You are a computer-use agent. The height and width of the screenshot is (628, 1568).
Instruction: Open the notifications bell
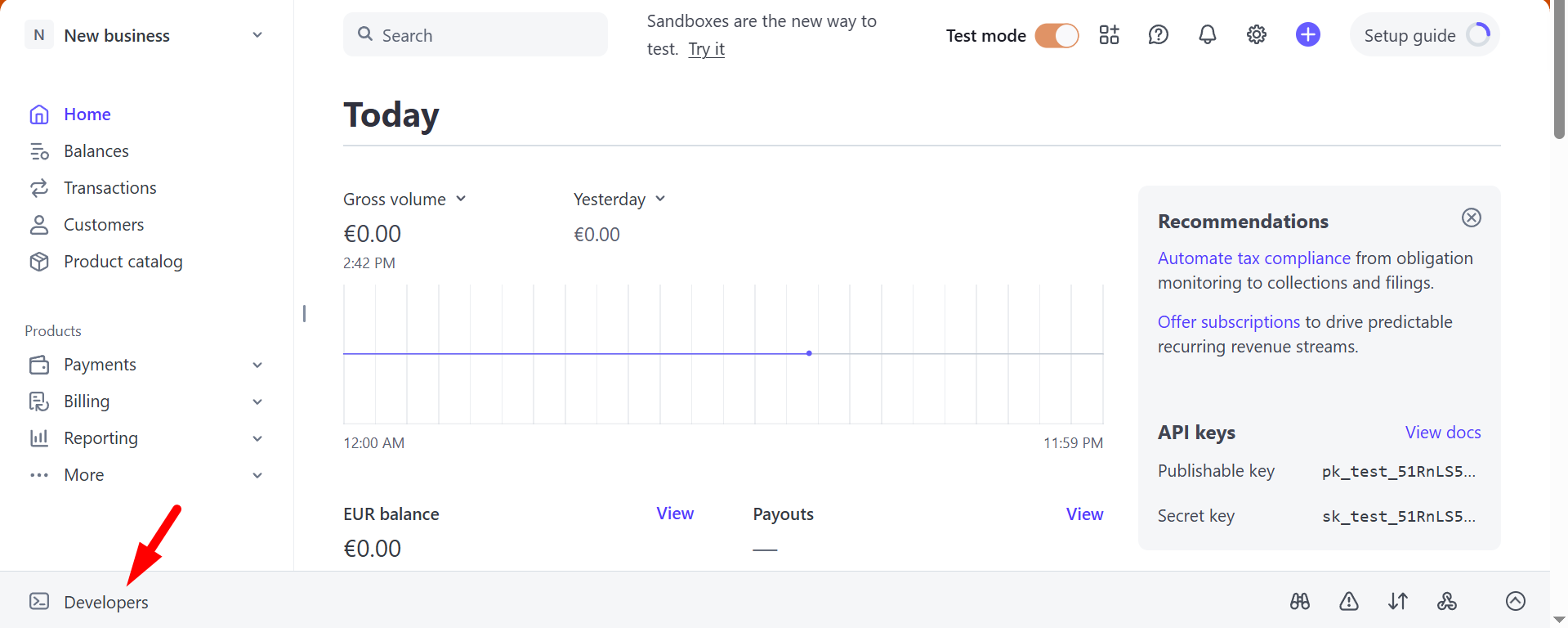click(1207, 34)
